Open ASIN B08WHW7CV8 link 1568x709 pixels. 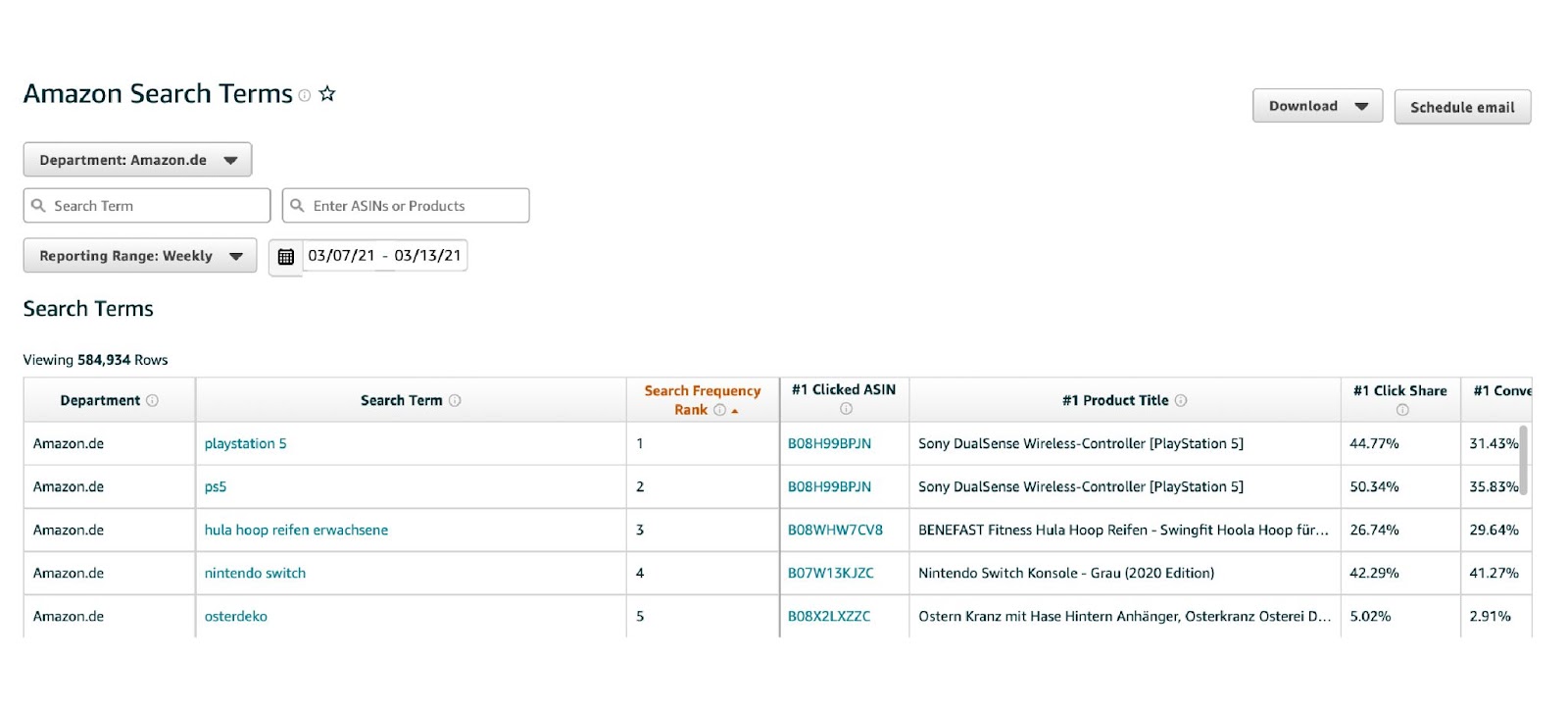tap(835, 530)
